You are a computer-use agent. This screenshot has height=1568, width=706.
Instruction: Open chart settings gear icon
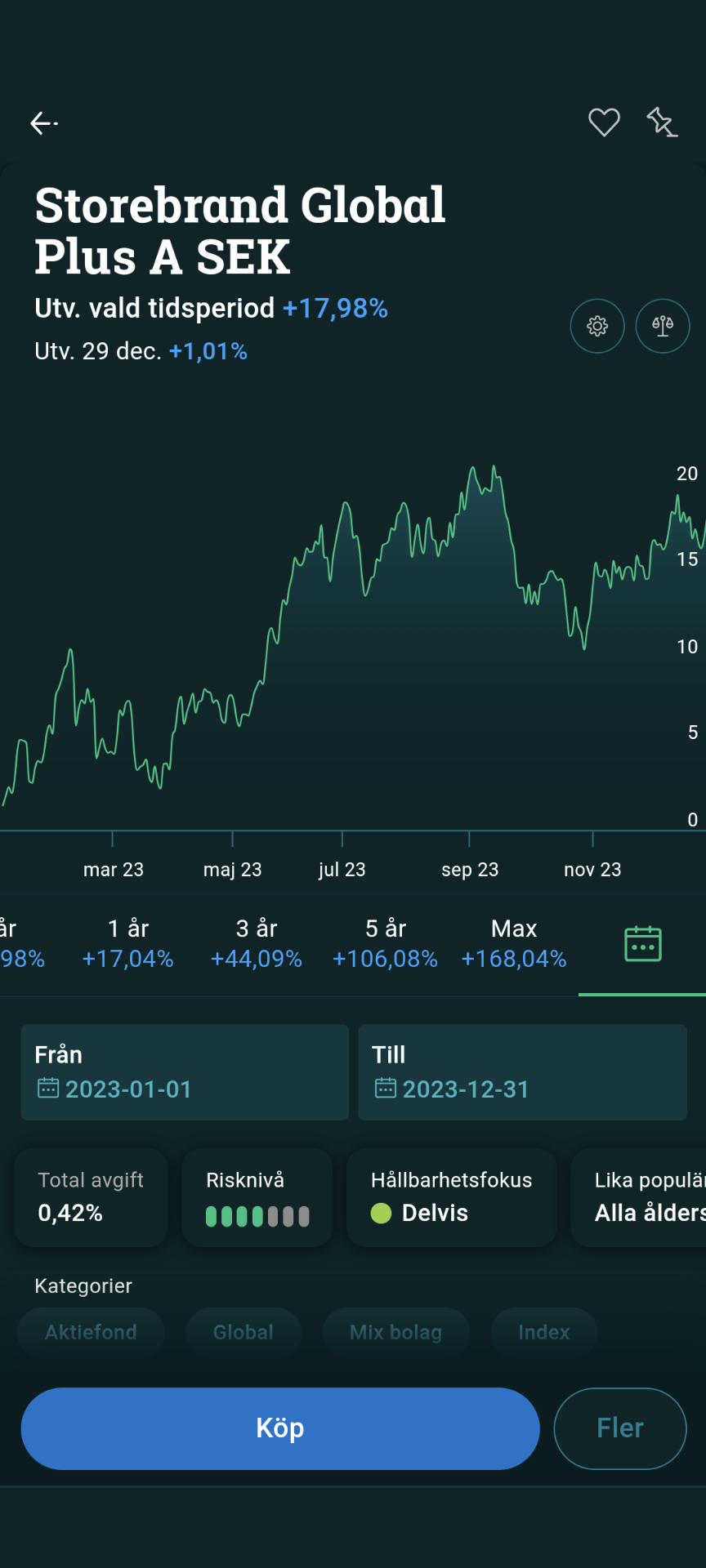pos(597,326)
